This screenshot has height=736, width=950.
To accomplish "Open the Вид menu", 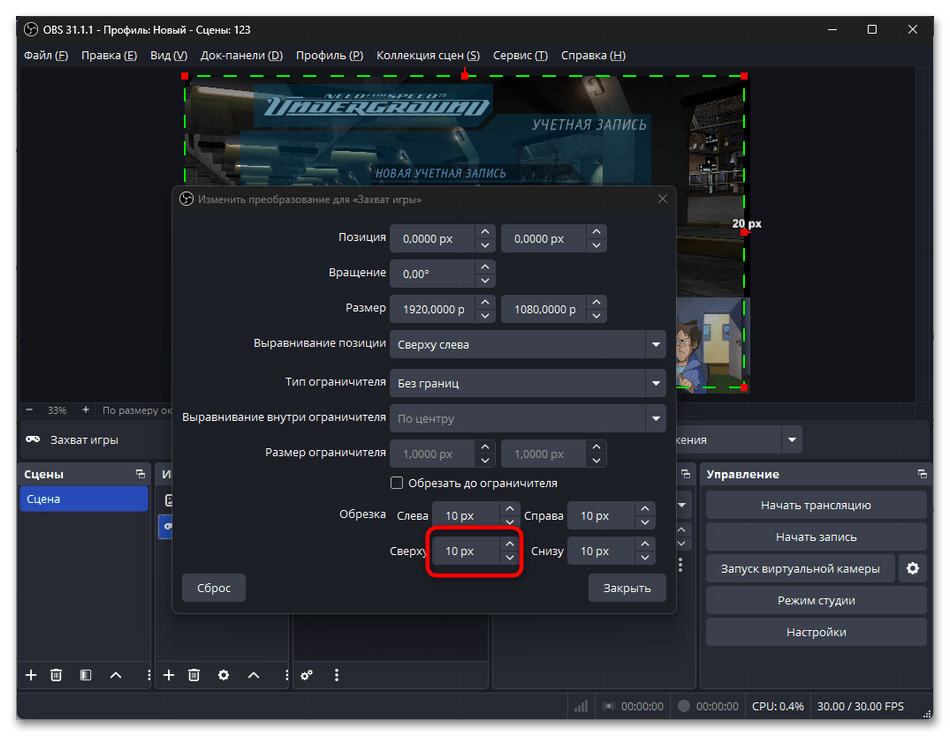I will pos(168,55).
